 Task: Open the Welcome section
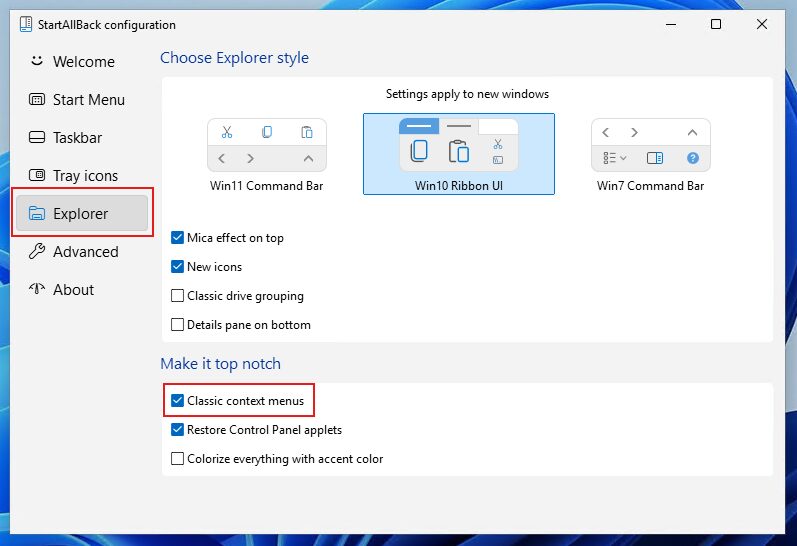pyautogui.click(x=81, y=62)
